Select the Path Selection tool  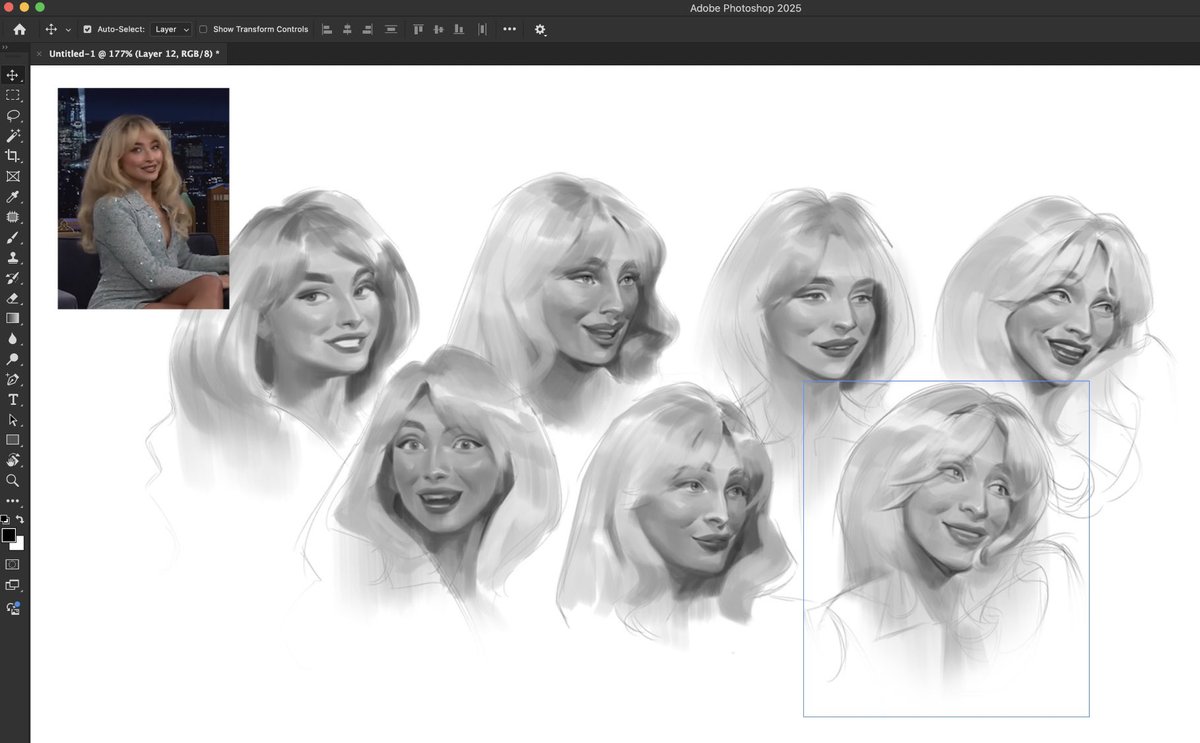click(x=13, y=420)
